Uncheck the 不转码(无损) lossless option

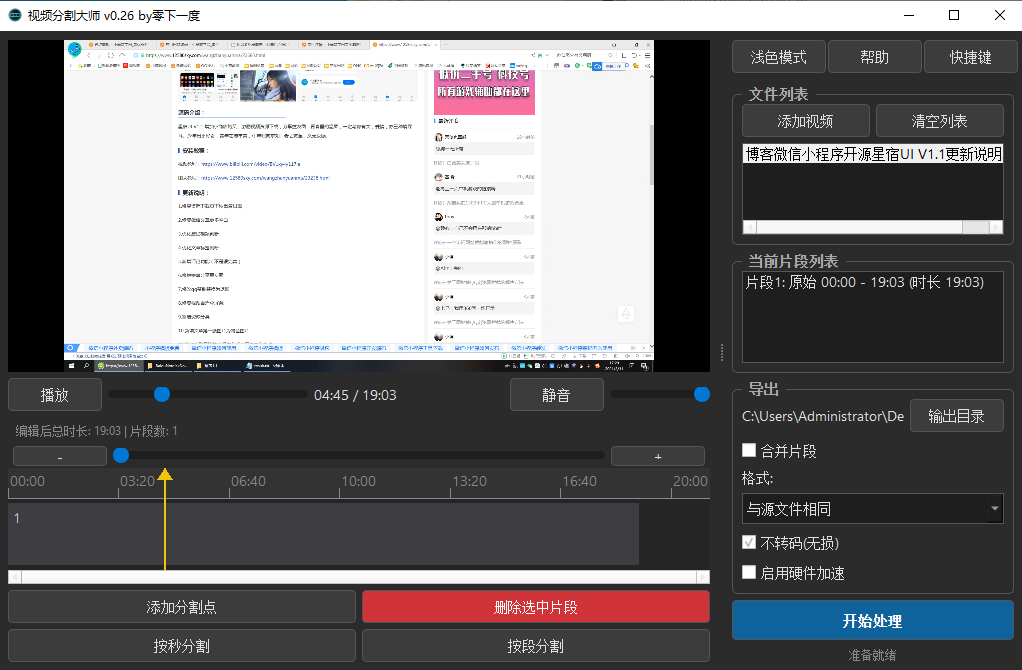click(x=749, y=542)
